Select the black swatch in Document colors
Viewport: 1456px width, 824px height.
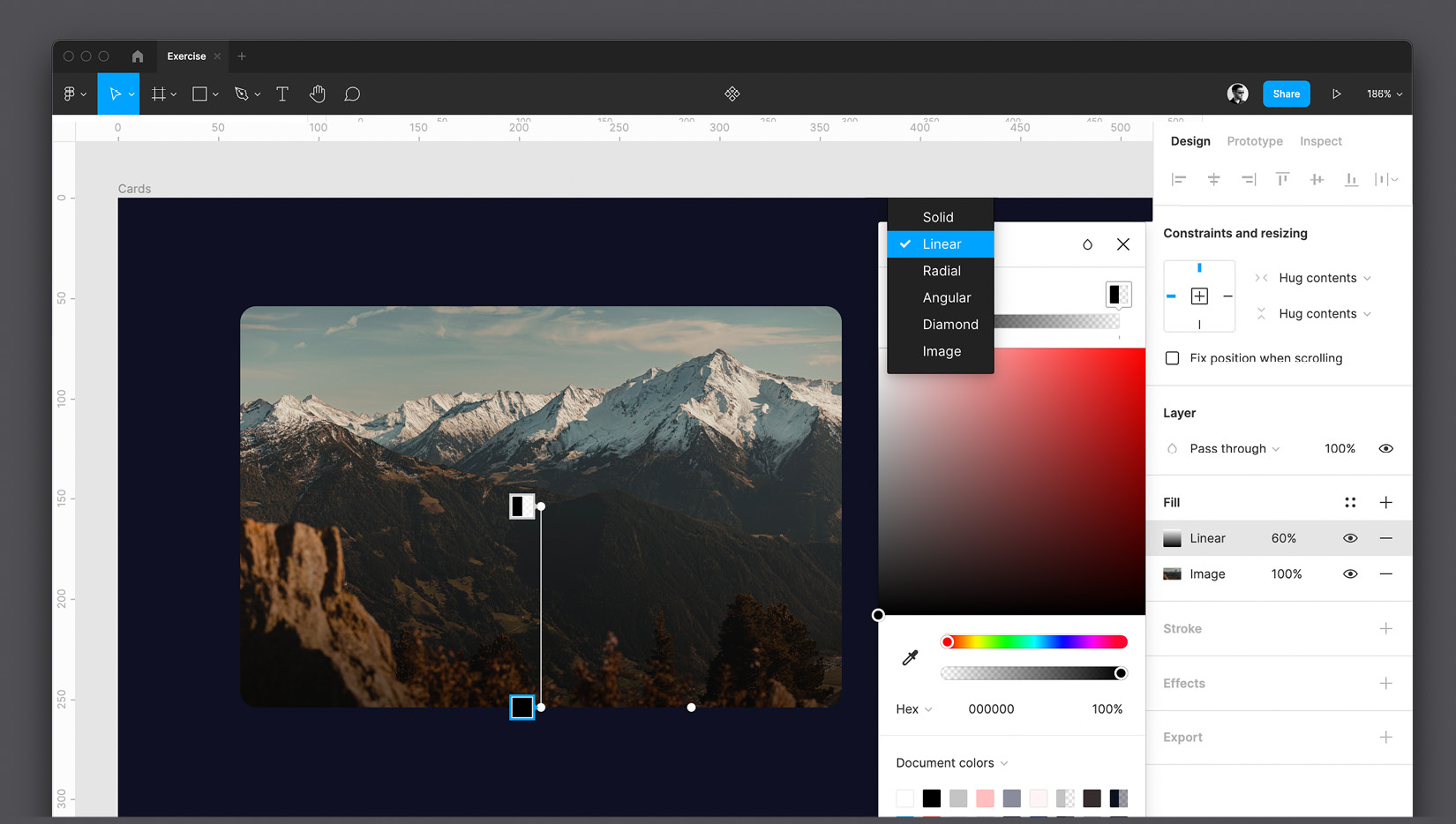pyautogui.click(x=931, y=798)
